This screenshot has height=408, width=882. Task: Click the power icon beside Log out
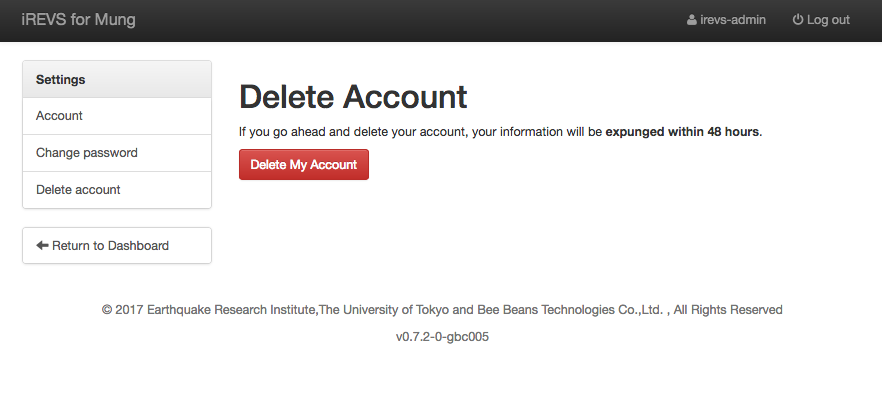[x=798, y=20]
